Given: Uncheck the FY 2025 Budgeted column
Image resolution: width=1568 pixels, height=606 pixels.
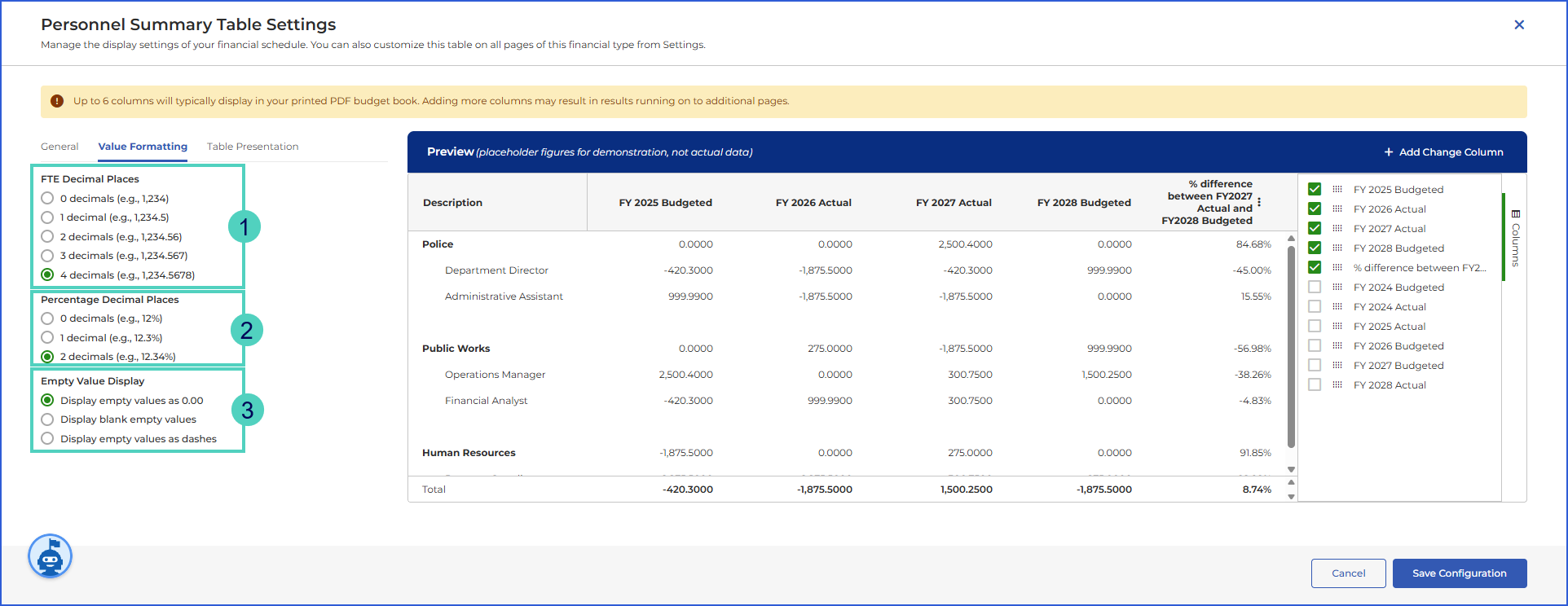Looking at the screenshot, I should click(x=1315, y=189).
